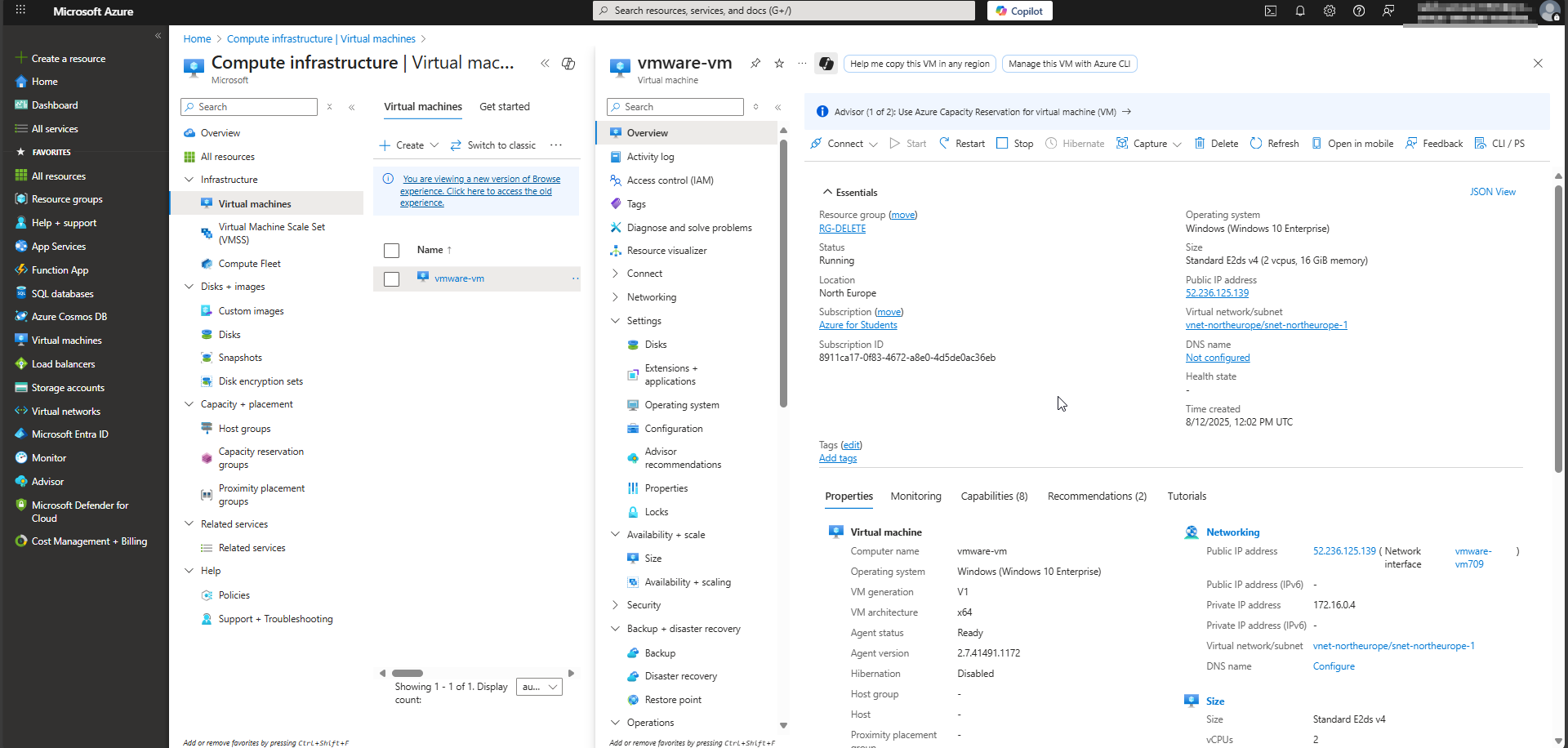Image resolution: width=1568 pixels, height=748 pixels.
Task: Open the help question mark icon
Action: (1359, 11)
